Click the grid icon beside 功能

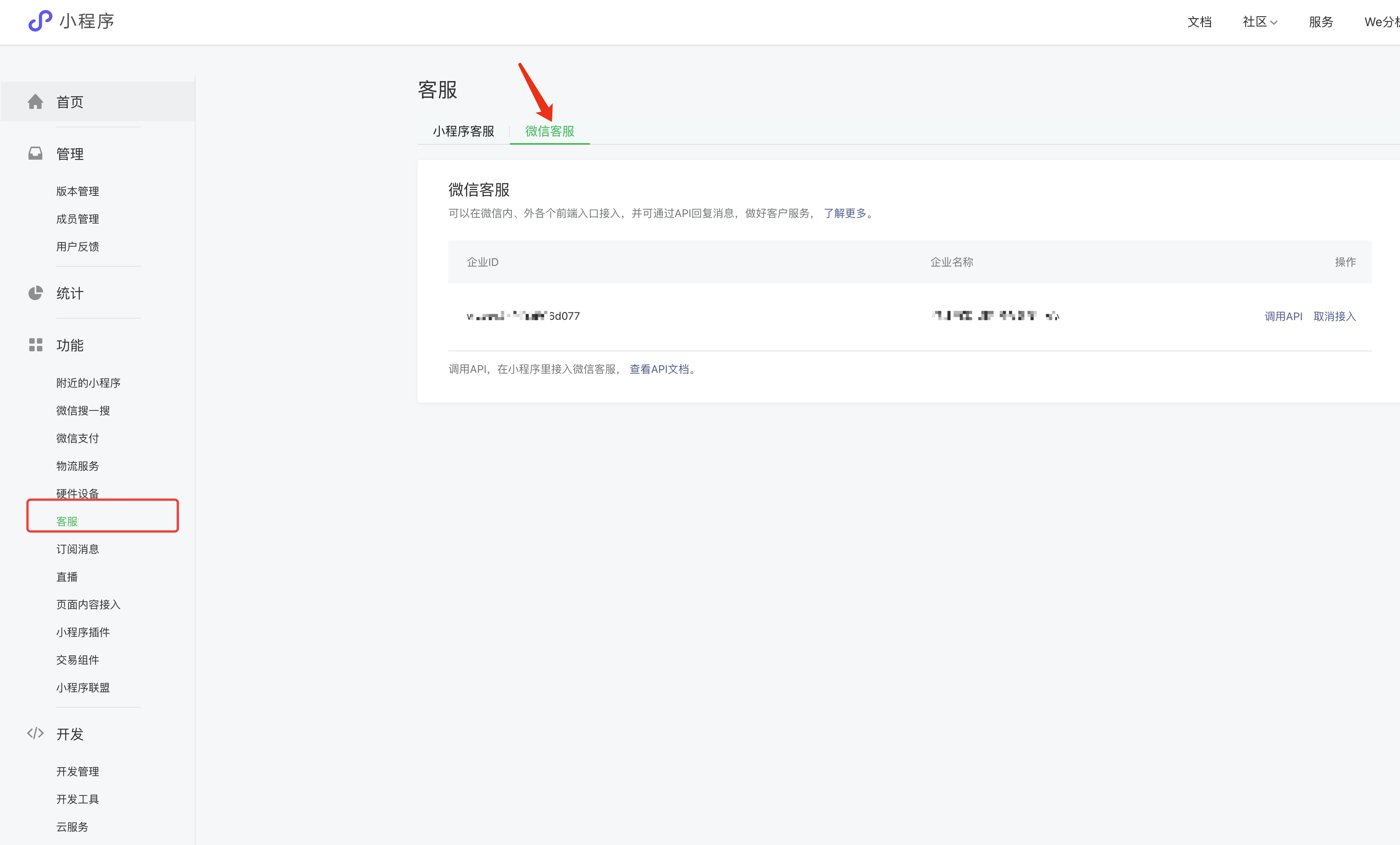[x=35, y=345]
